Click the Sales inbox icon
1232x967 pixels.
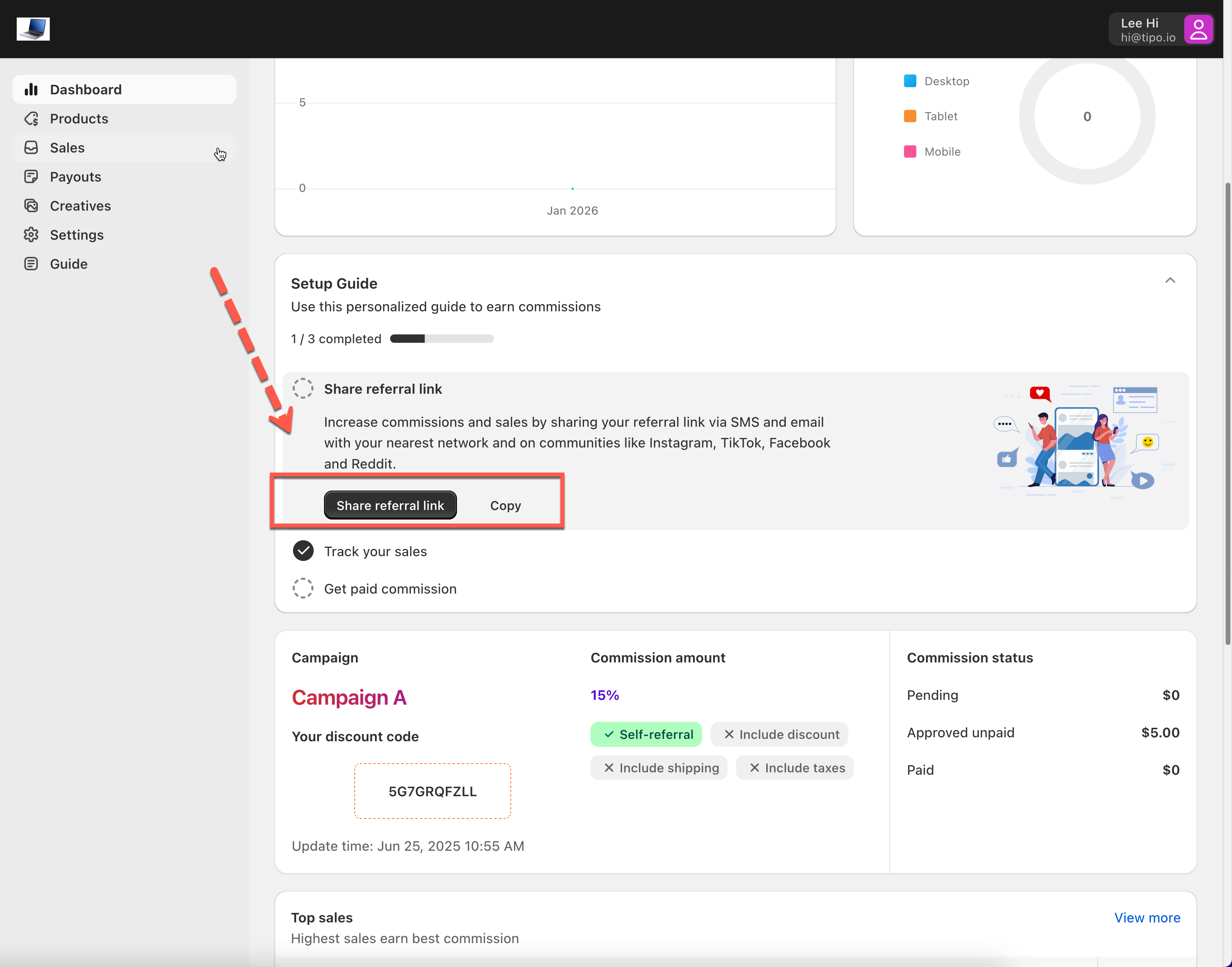tap(31, 148)
